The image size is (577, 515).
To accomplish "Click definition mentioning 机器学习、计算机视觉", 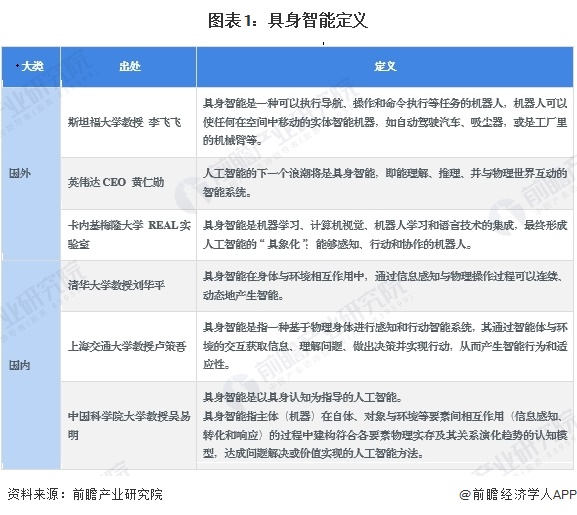I will click(385, 235).
